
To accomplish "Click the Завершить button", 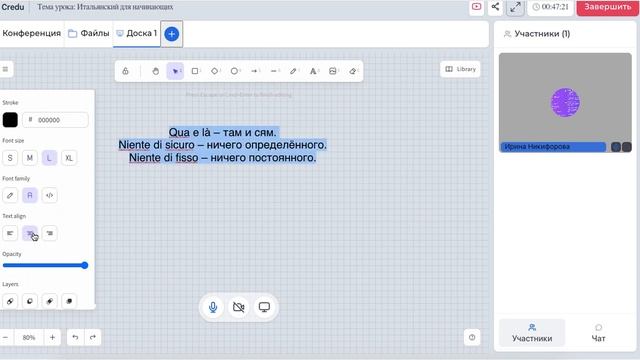I will 607,7.
